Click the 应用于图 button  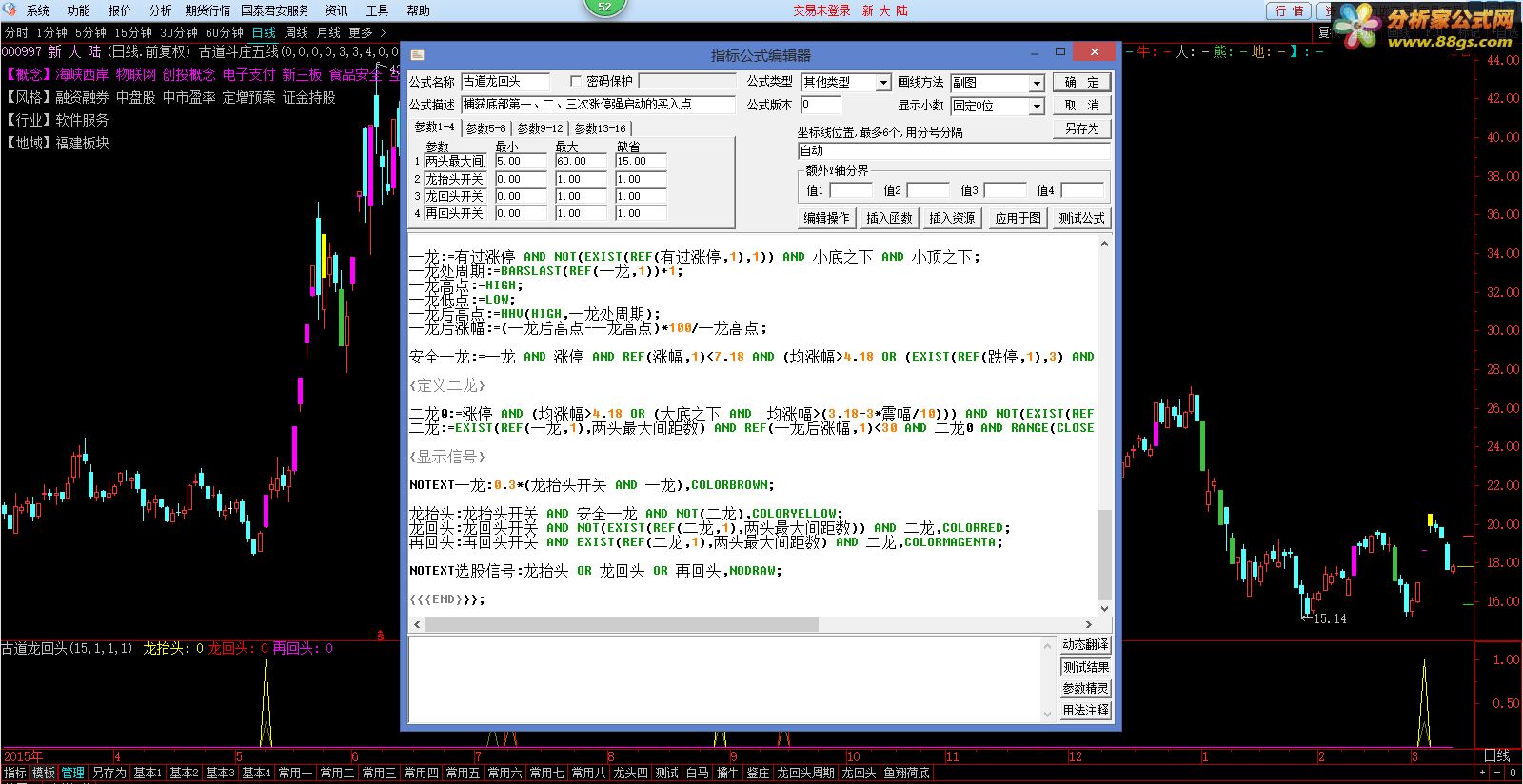point(1018,218)
